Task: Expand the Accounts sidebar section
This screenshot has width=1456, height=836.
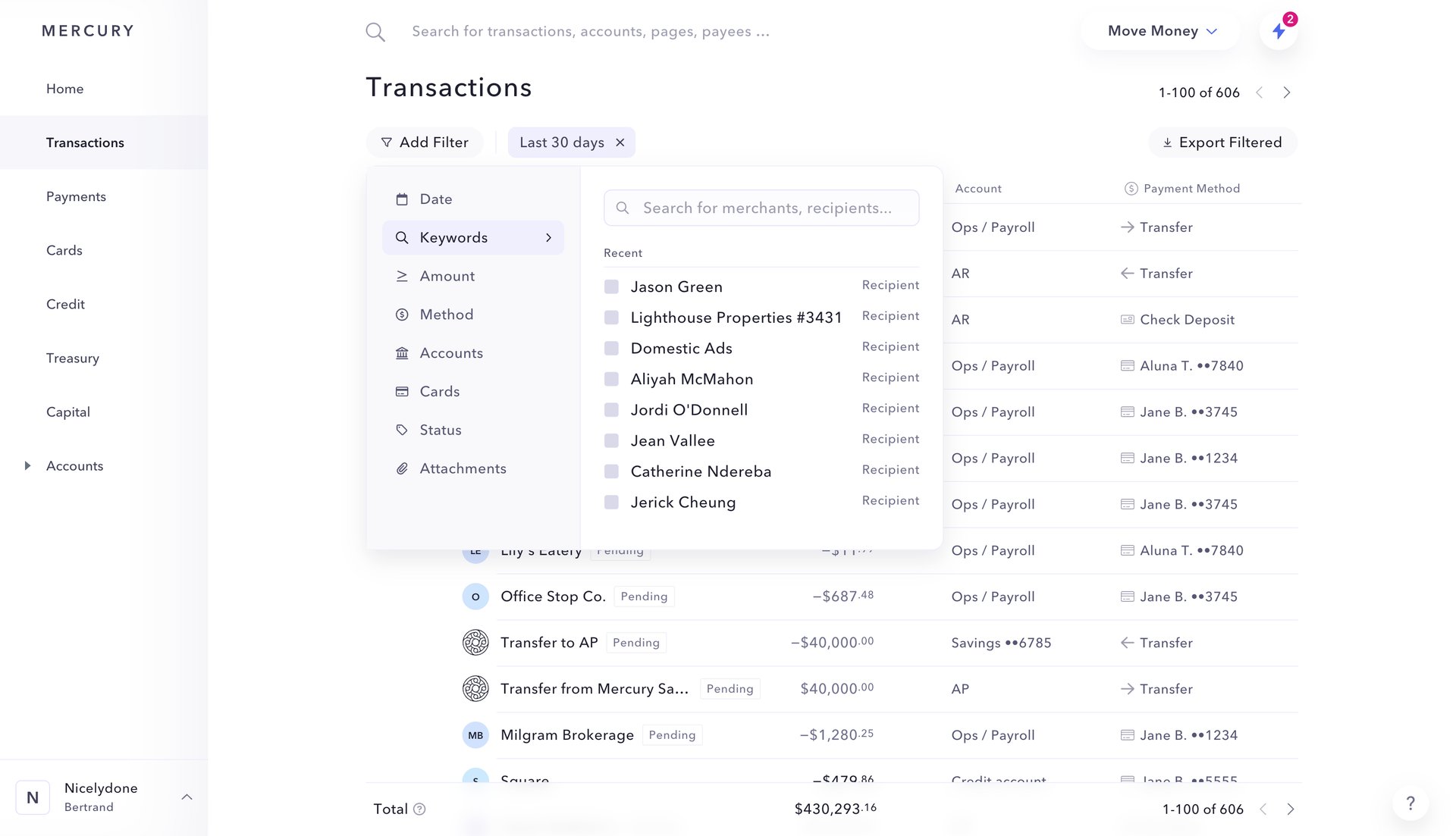Action: tap(29, 465)
